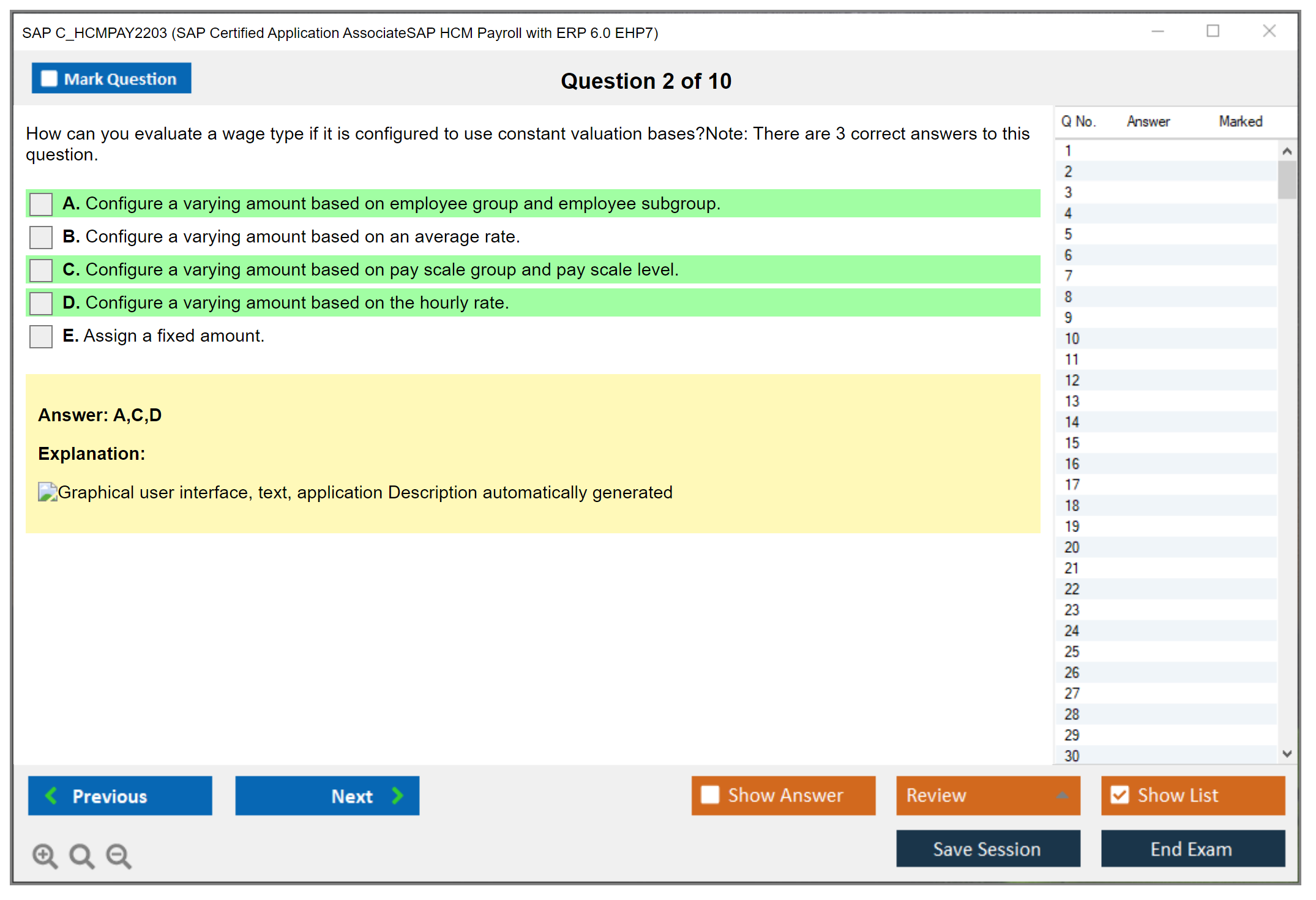1316x900 pixels.
Task: Check answer option A checkbox
Action: coord(41,204)
